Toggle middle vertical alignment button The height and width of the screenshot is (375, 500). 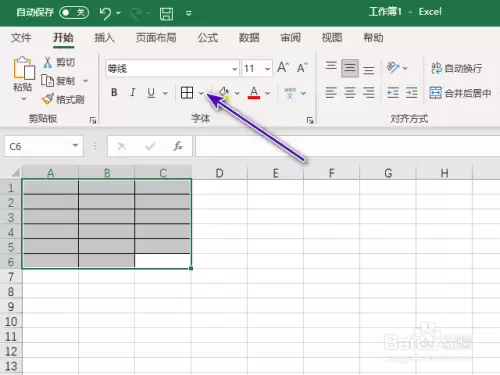click(x=350, y=68)
